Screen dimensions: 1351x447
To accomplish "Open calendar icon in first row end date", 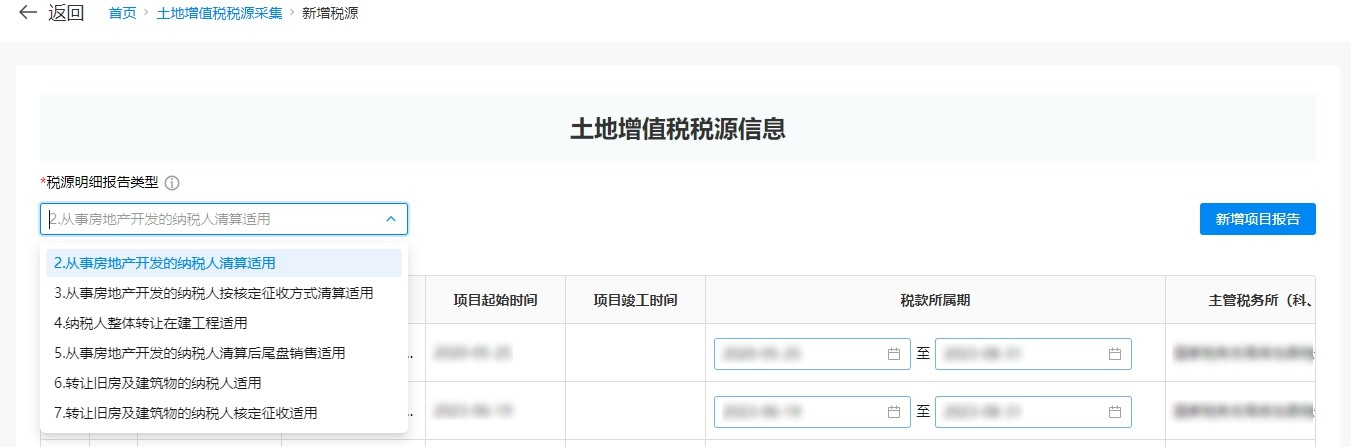I will point(1114,354).
